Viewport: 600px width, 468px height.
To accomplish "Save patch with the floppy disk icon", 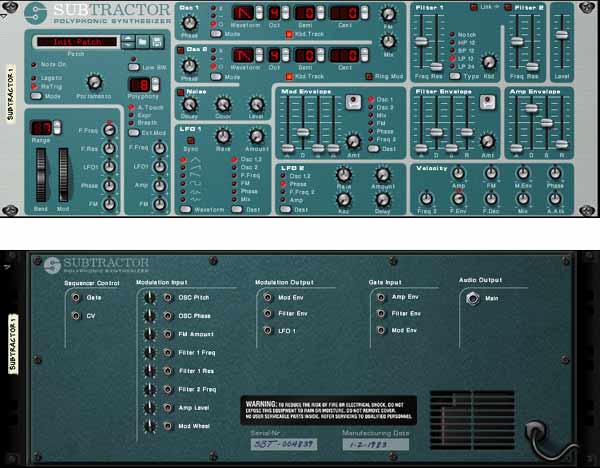I will [157, 42].
